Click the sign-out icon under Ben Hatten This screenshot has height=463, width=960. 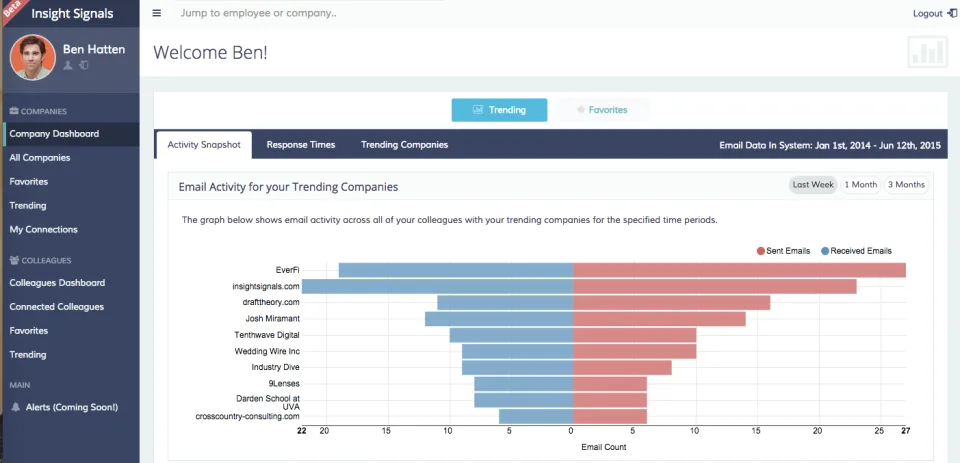click(x=84, y=65)
